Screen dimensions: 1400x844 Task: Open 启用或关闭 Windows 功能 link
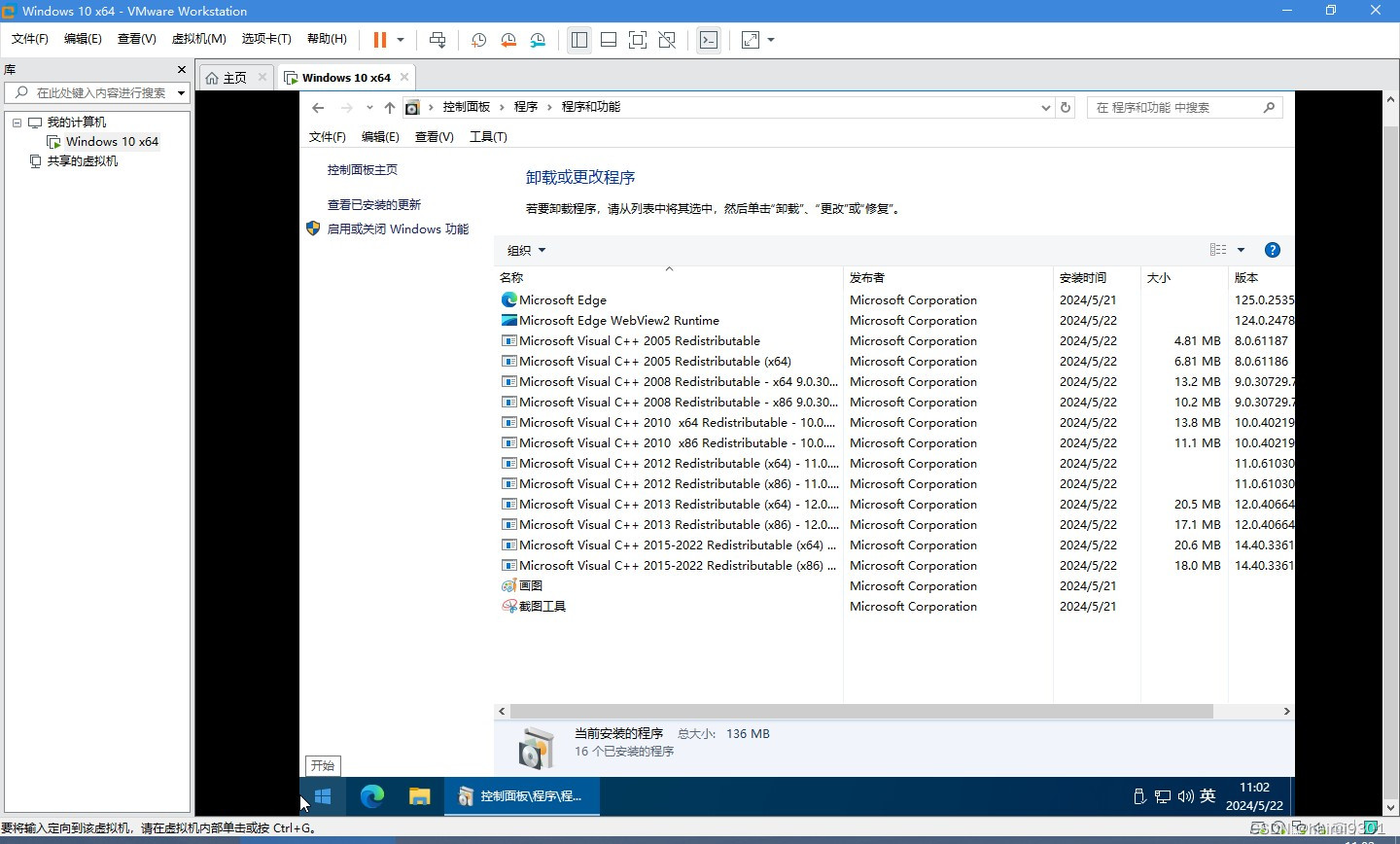point(398,229)
